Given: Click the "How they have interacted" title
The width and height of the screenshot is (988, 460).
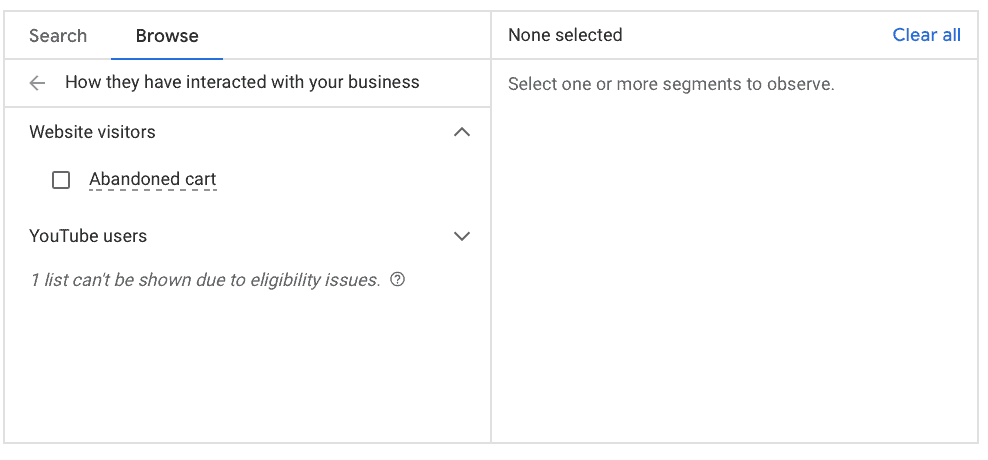Looking at the screenshot, I should pyautogui.click(x=242, y=83).
